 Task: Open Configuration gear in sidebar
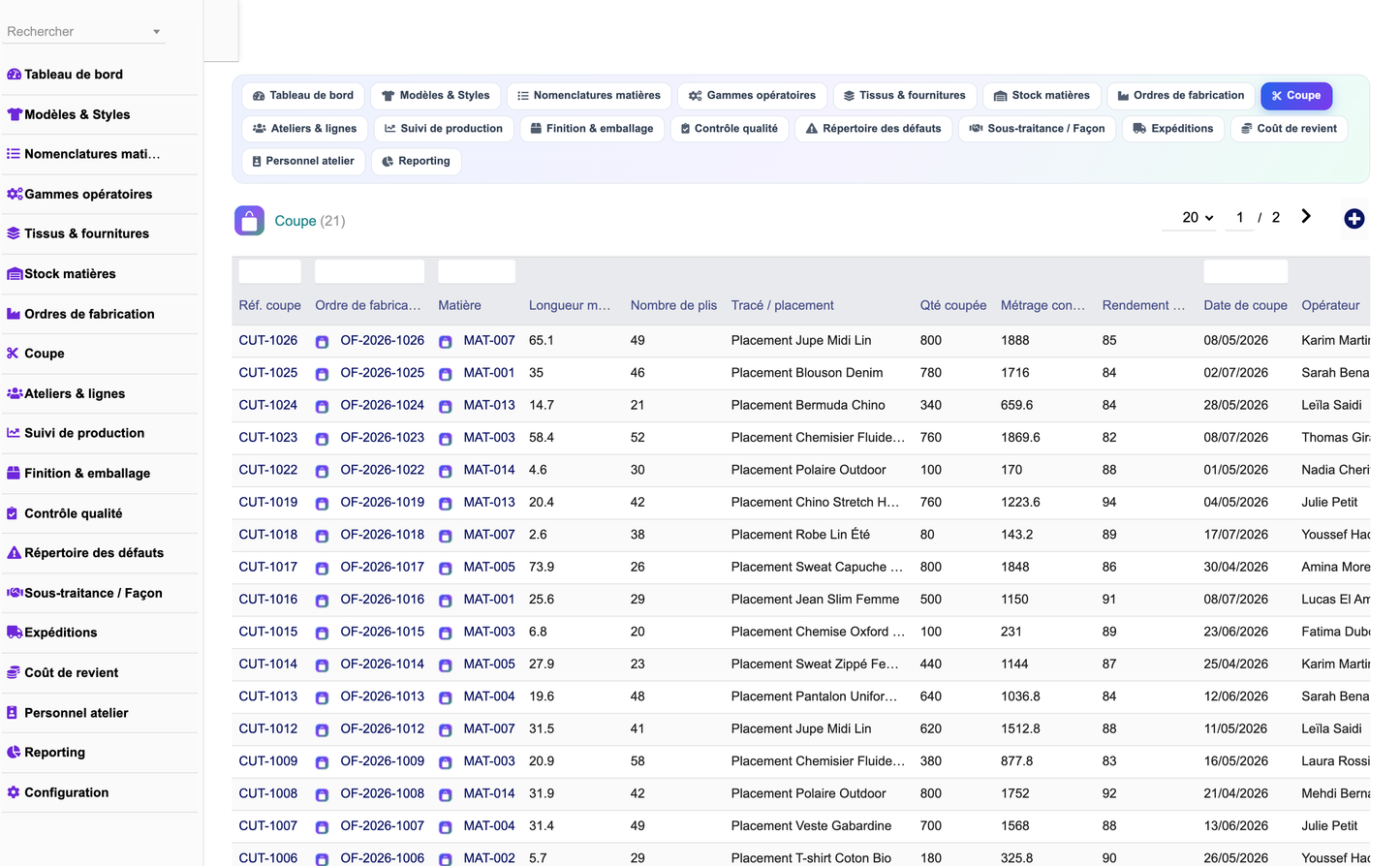pos(14,792)
